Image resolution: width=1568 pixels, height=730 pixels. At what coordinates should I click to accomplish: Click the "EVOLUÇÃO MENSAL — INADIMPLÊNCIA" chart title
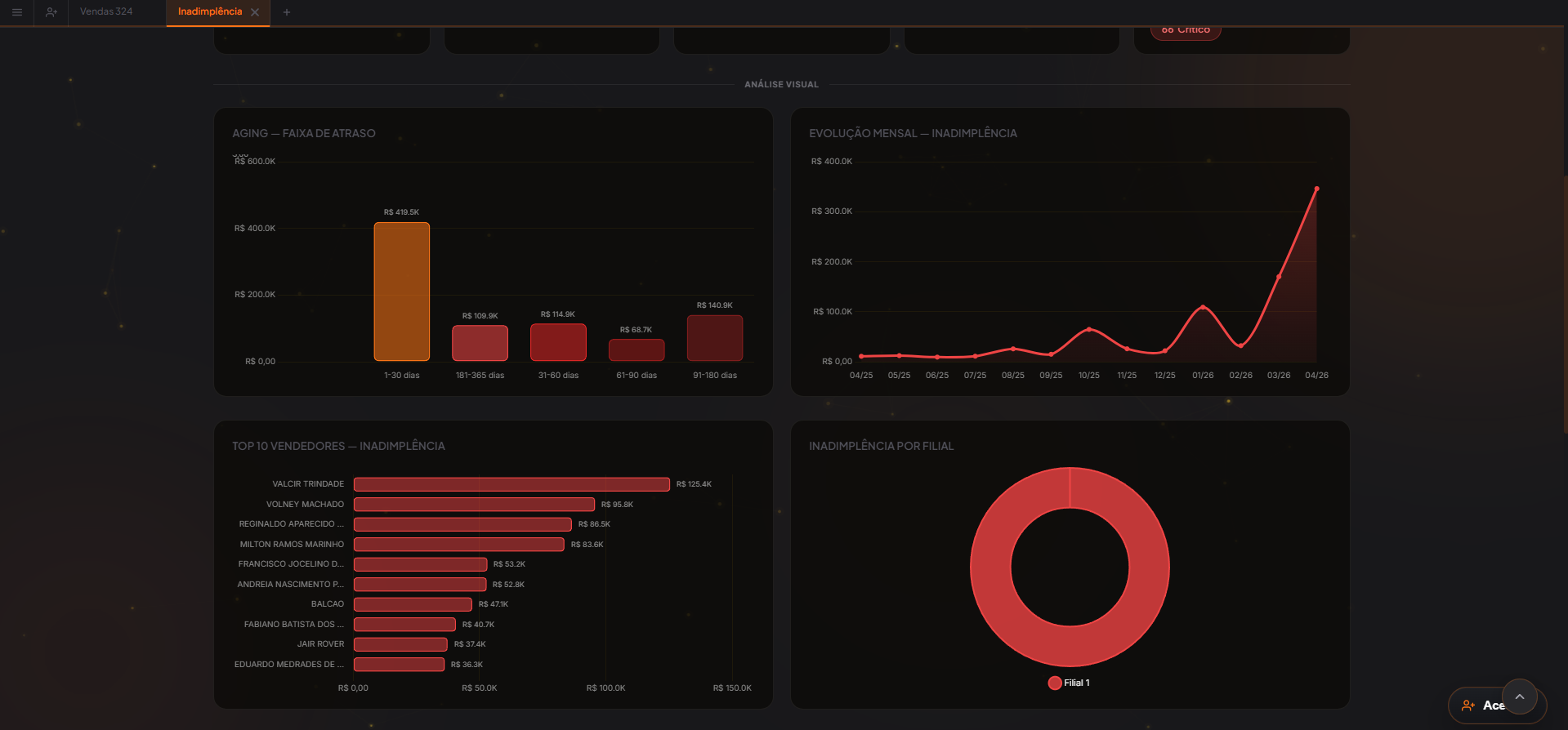(914, 133)
